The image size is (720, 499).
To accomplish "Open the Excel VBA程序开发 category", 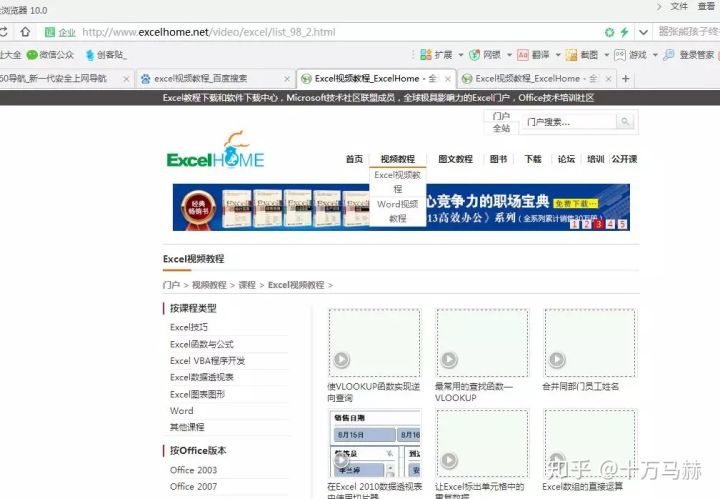I will click(x=207, y=361).
